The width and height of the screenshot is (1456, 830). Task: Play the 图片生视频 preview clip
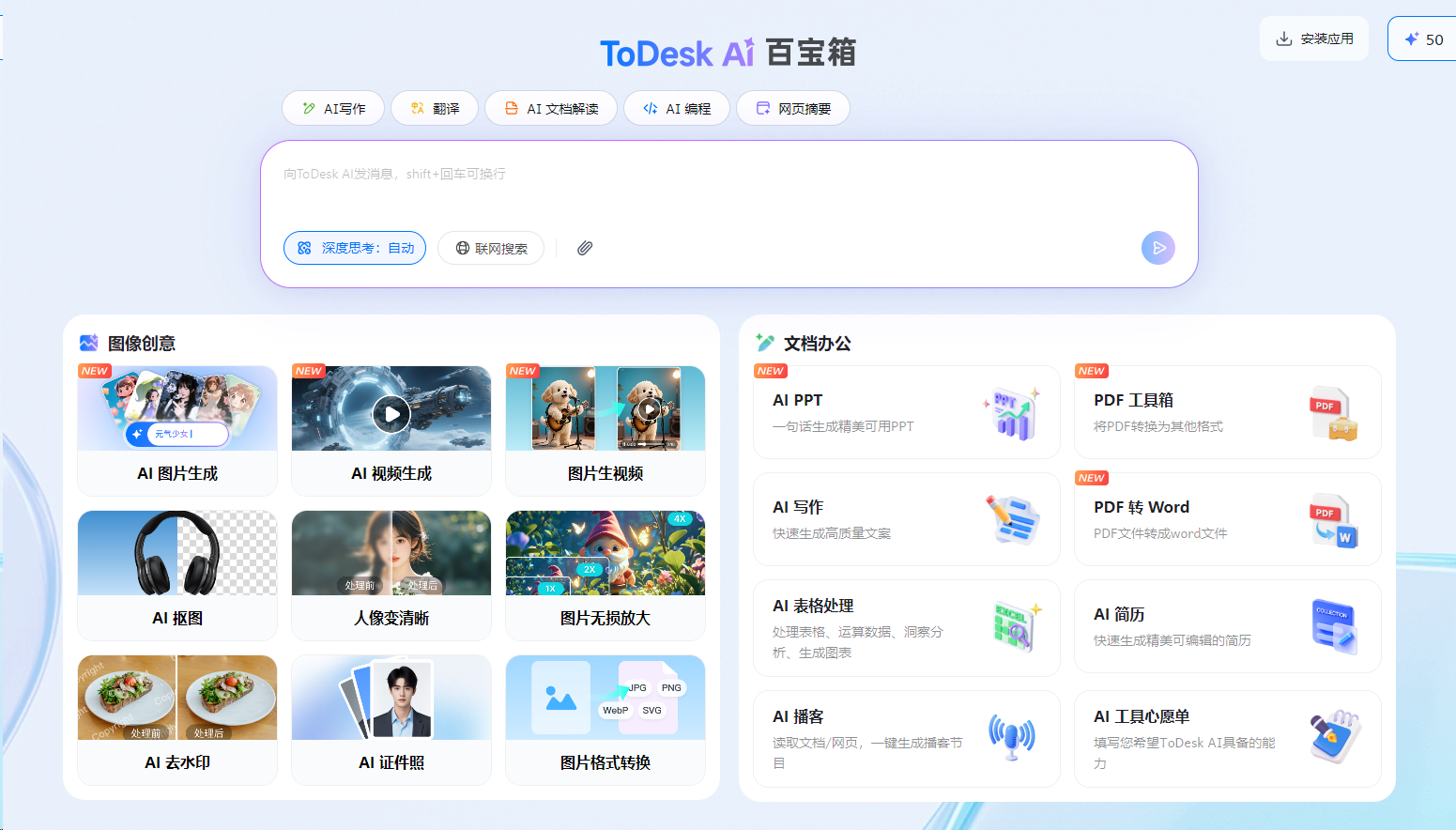(648, 409)
